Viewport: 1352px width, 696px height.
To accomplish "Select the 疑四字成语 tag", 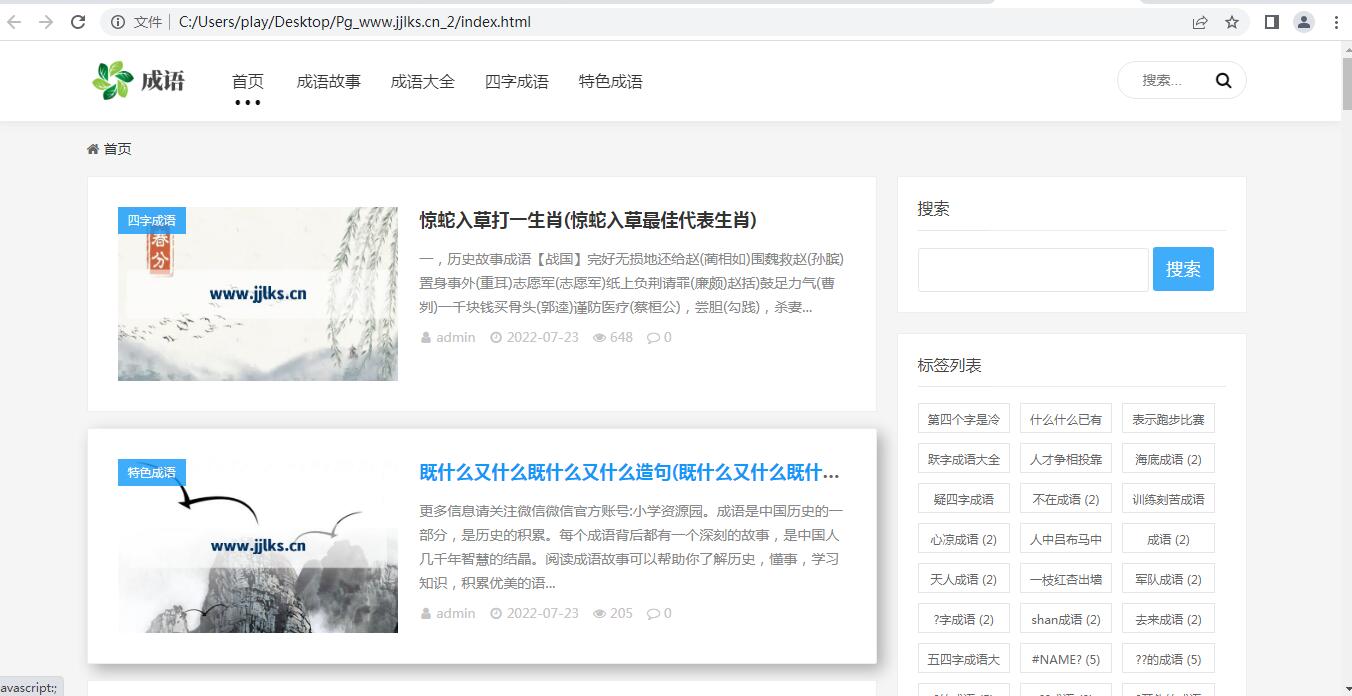I will (x=964, y=499).
